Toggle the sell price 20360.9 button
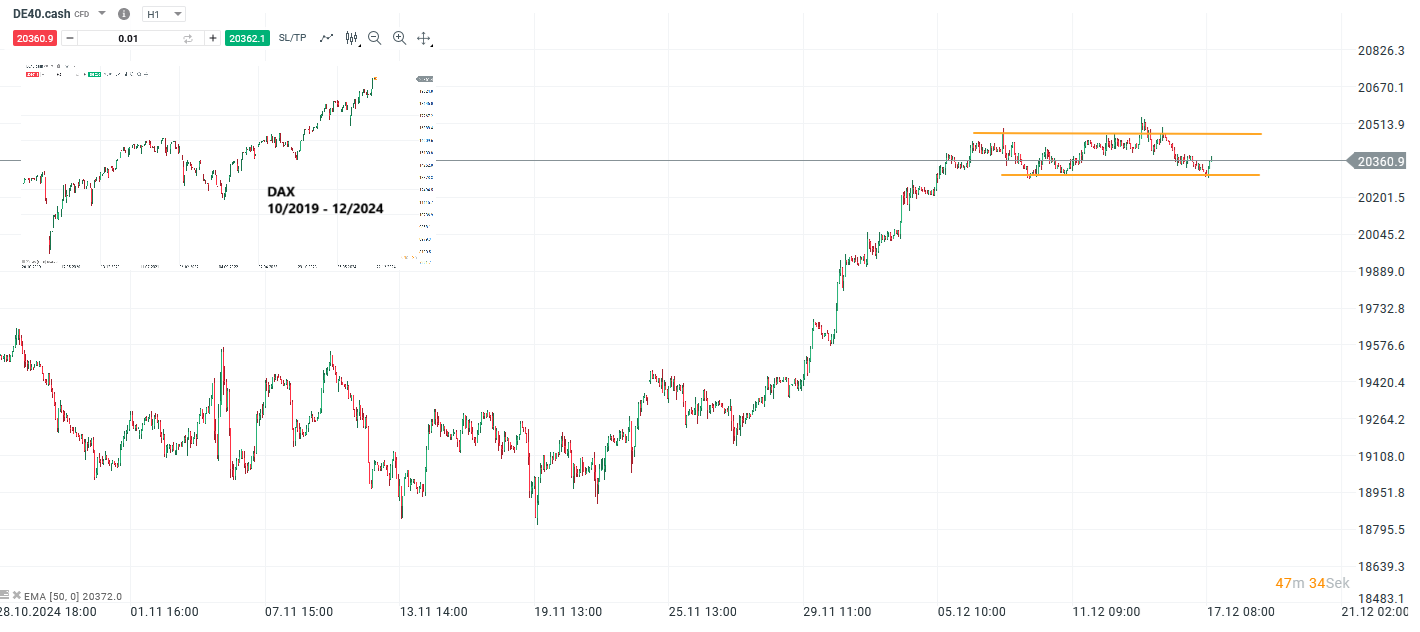This screenshot has height=632, width=1420. pyautogui.click(x=36, y=38)
